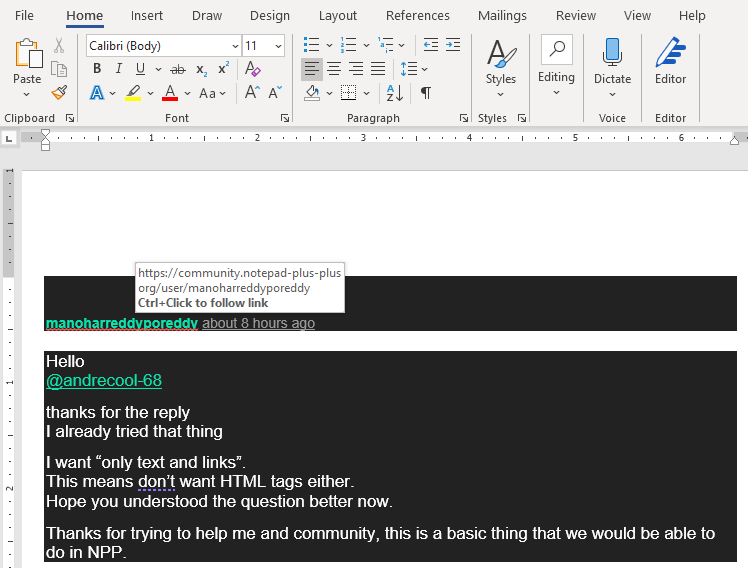Switch to the Design tab

[x=270, y=16]
